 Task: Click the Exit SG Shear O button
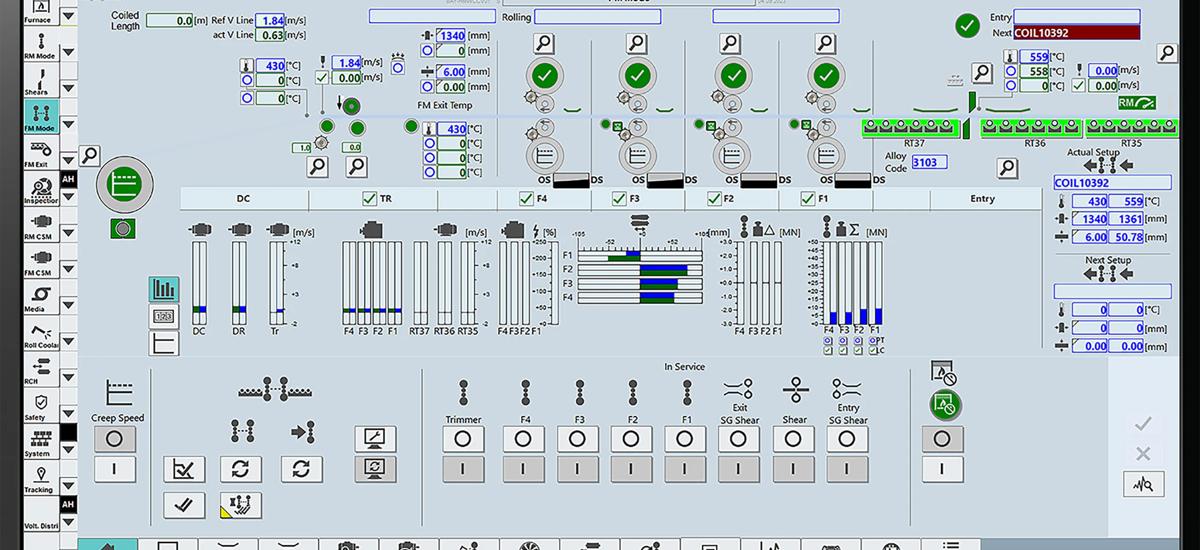point(739,439)
